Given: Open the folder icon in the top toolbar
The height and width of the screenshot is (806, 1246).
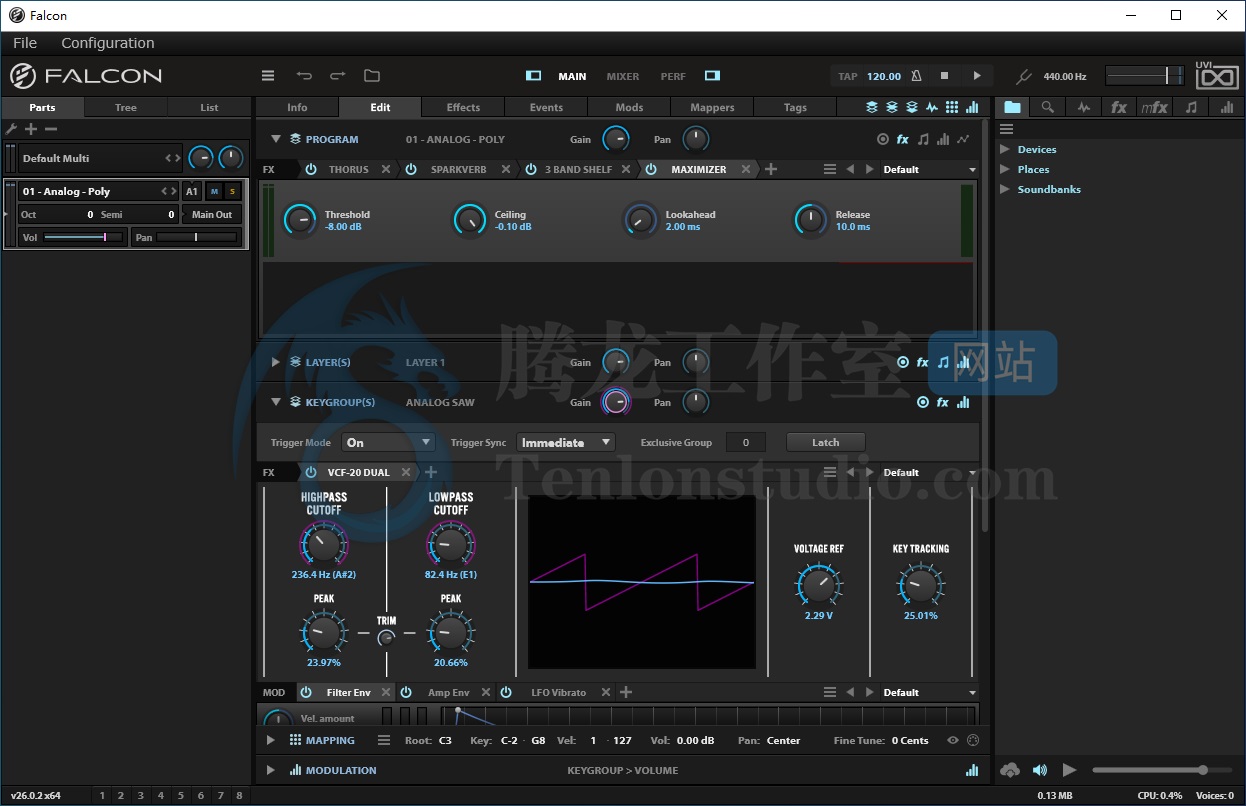Looking at the screenshot, I should pyautogui.click(x=372, y=76).
